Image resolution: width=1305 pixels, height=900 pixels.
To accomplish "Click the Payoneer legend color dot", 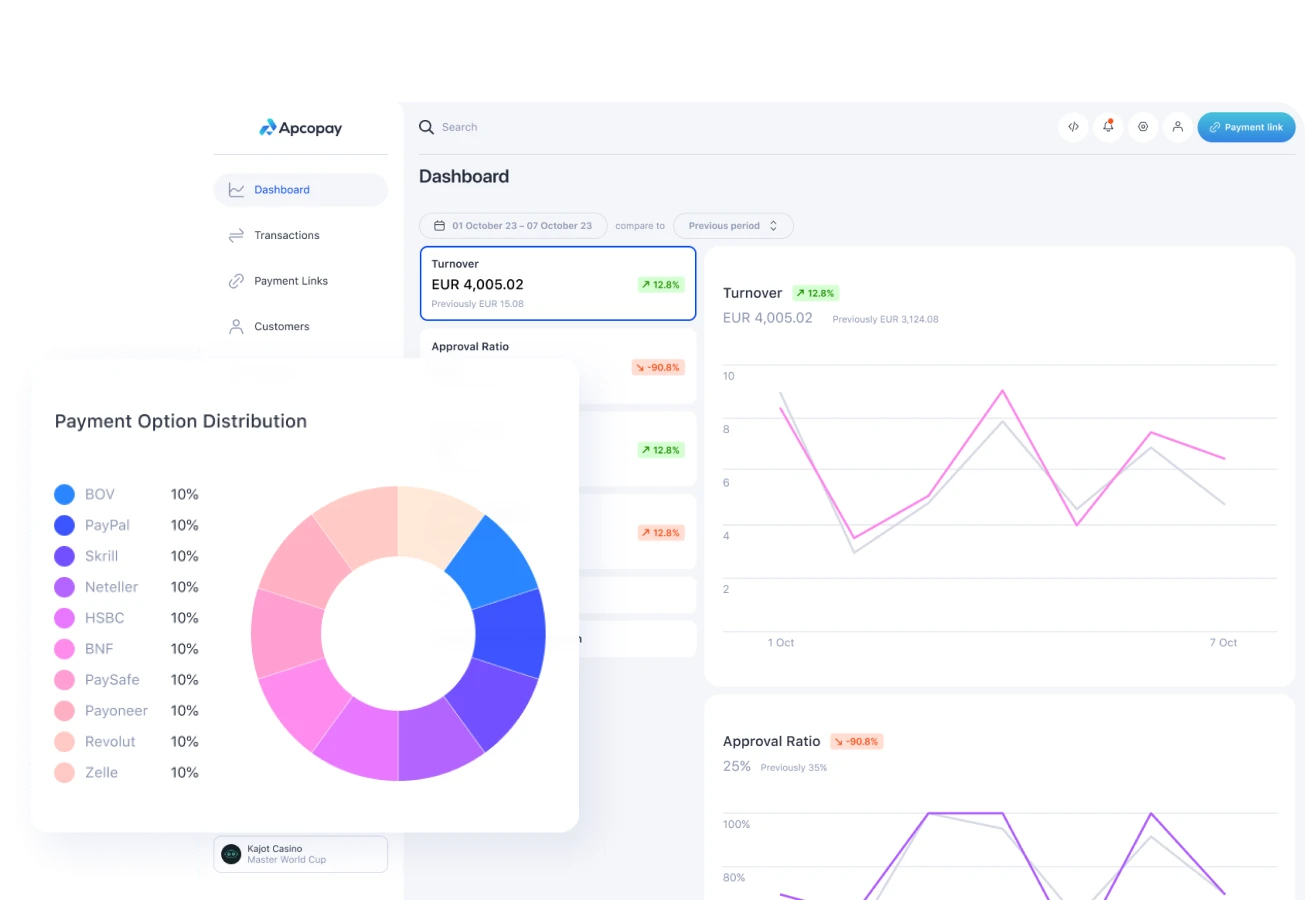I will click(x=64, y=711).
